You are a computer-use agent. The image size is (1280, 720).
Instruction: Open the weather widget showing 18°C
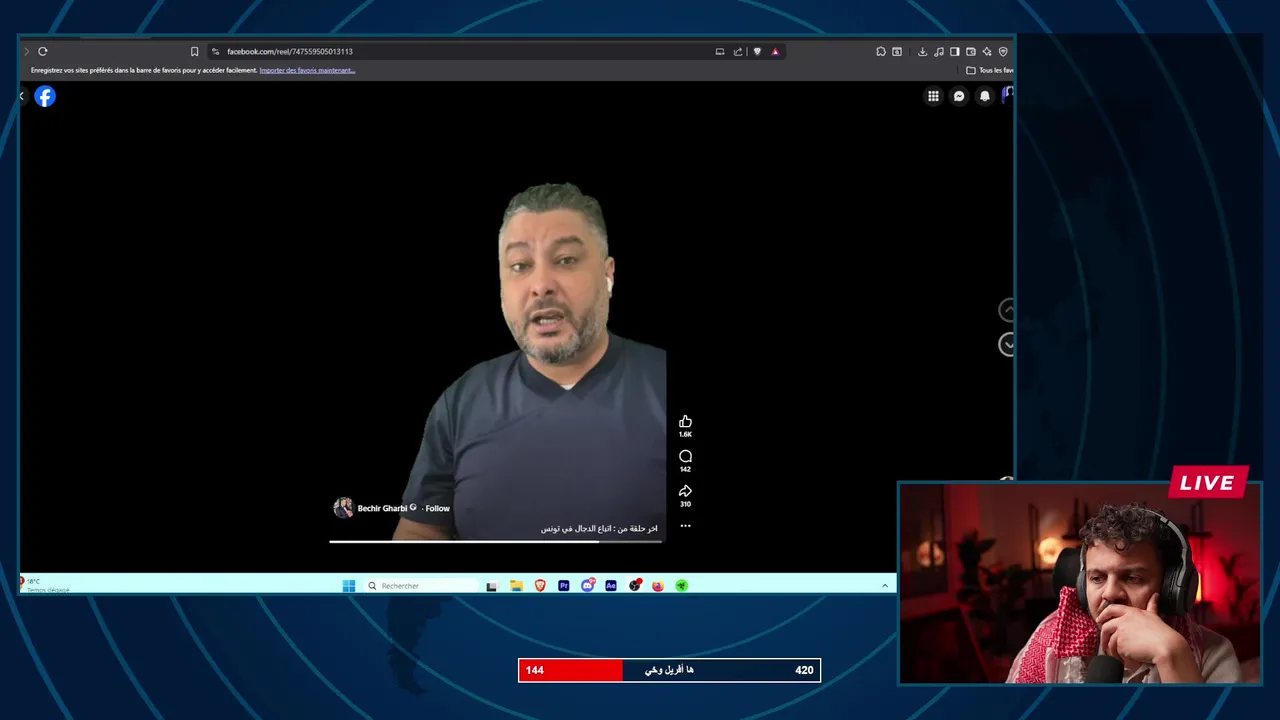(45, 585)
